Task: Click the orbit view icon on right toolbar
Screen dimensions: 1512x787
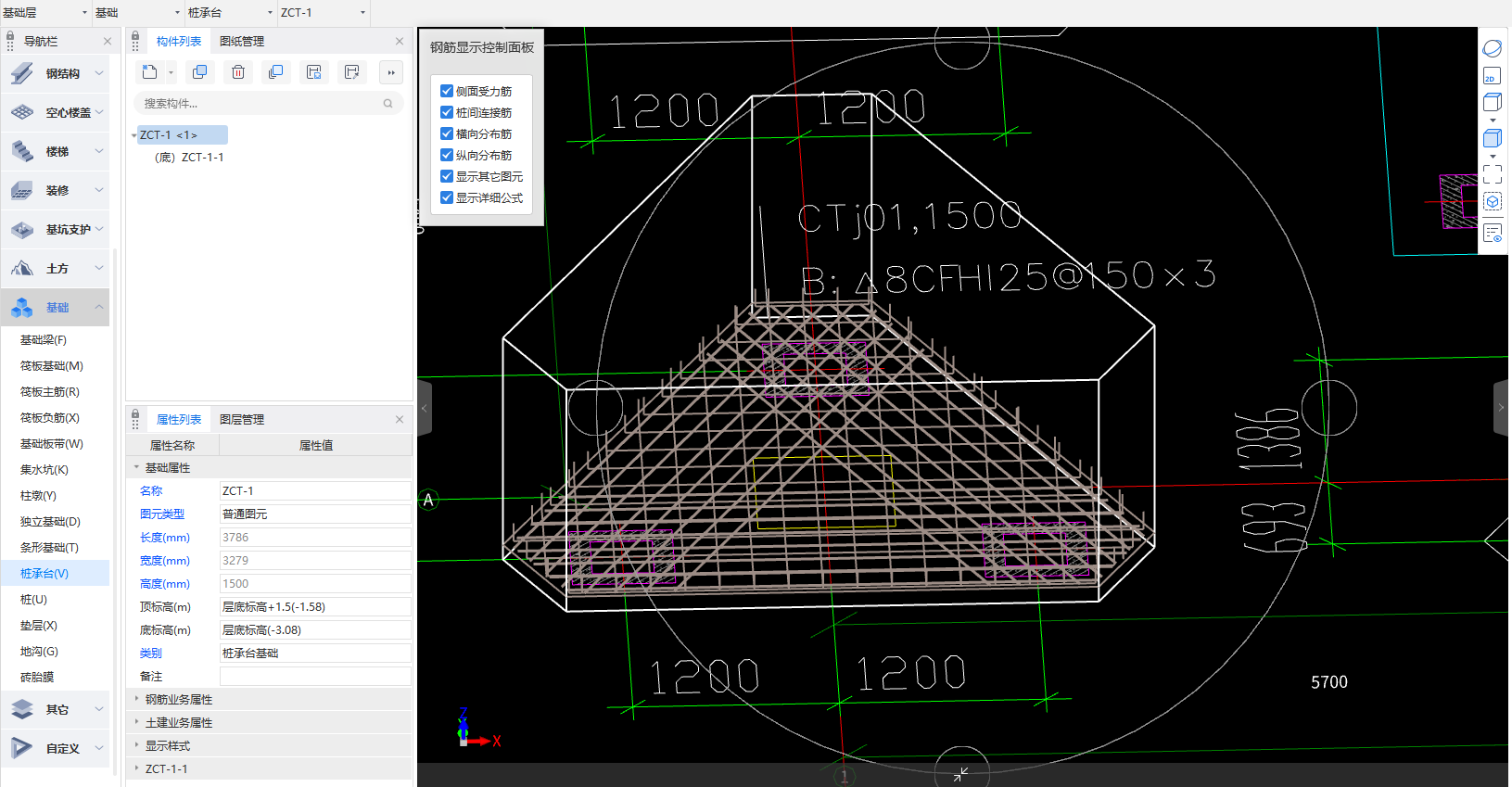Action: coord(1492,48)
